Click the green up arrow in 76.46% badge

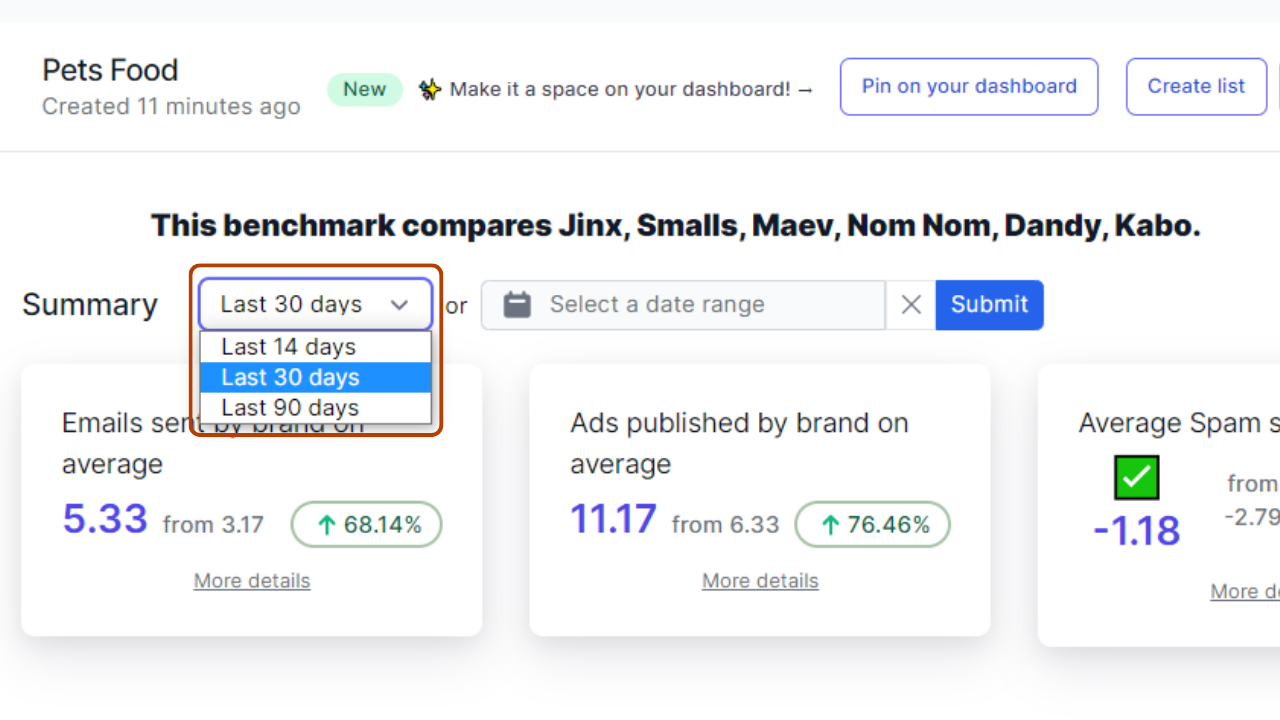(830, 525)
